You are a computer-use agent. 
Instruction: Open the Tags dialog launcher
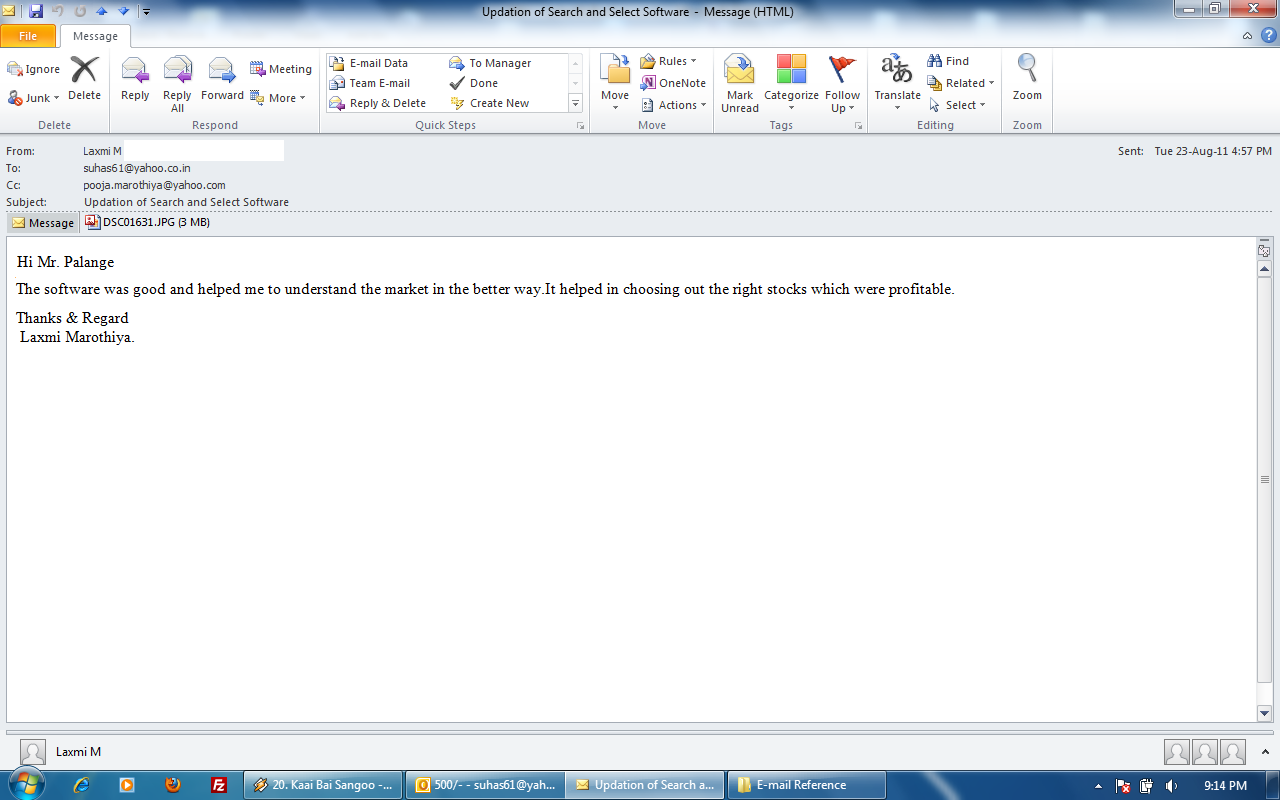click(858, 126)
